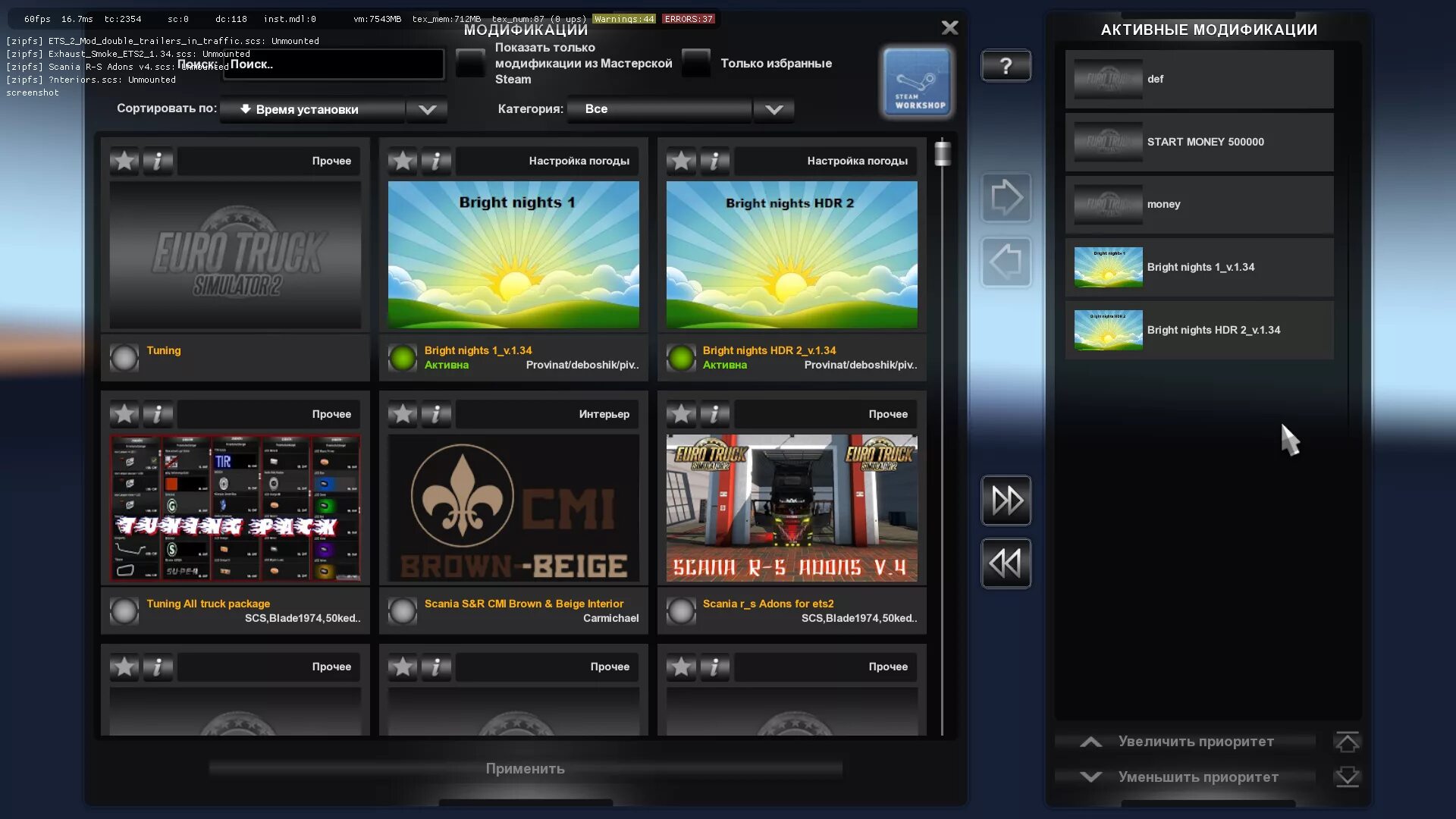Activate all mods with double right arrow
Image resolution: width=1456 pixels, height=819 pixels.
click(1006, 500)
